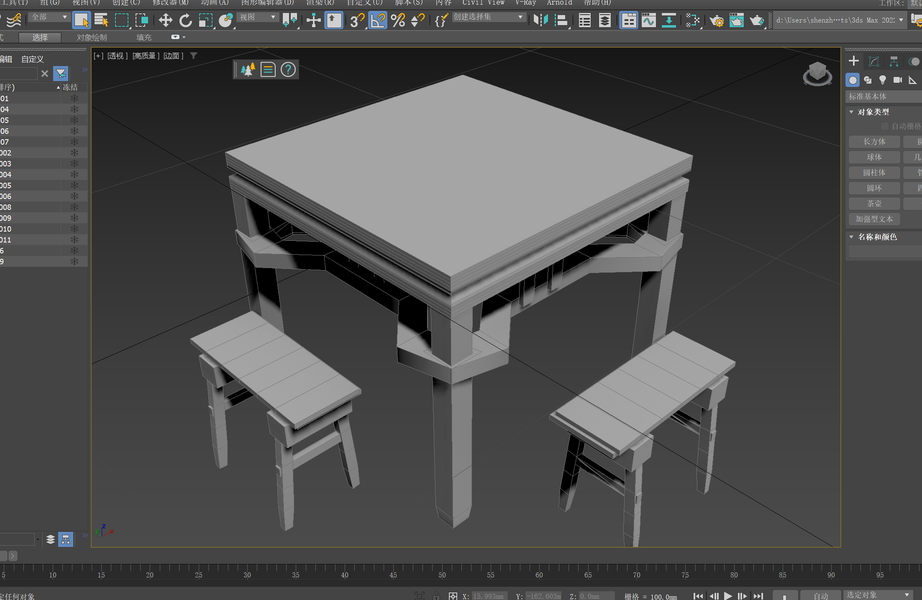922x600 pixels.
Task: Create a 长方体 box primitive
Action: click(x=874, y=142)
